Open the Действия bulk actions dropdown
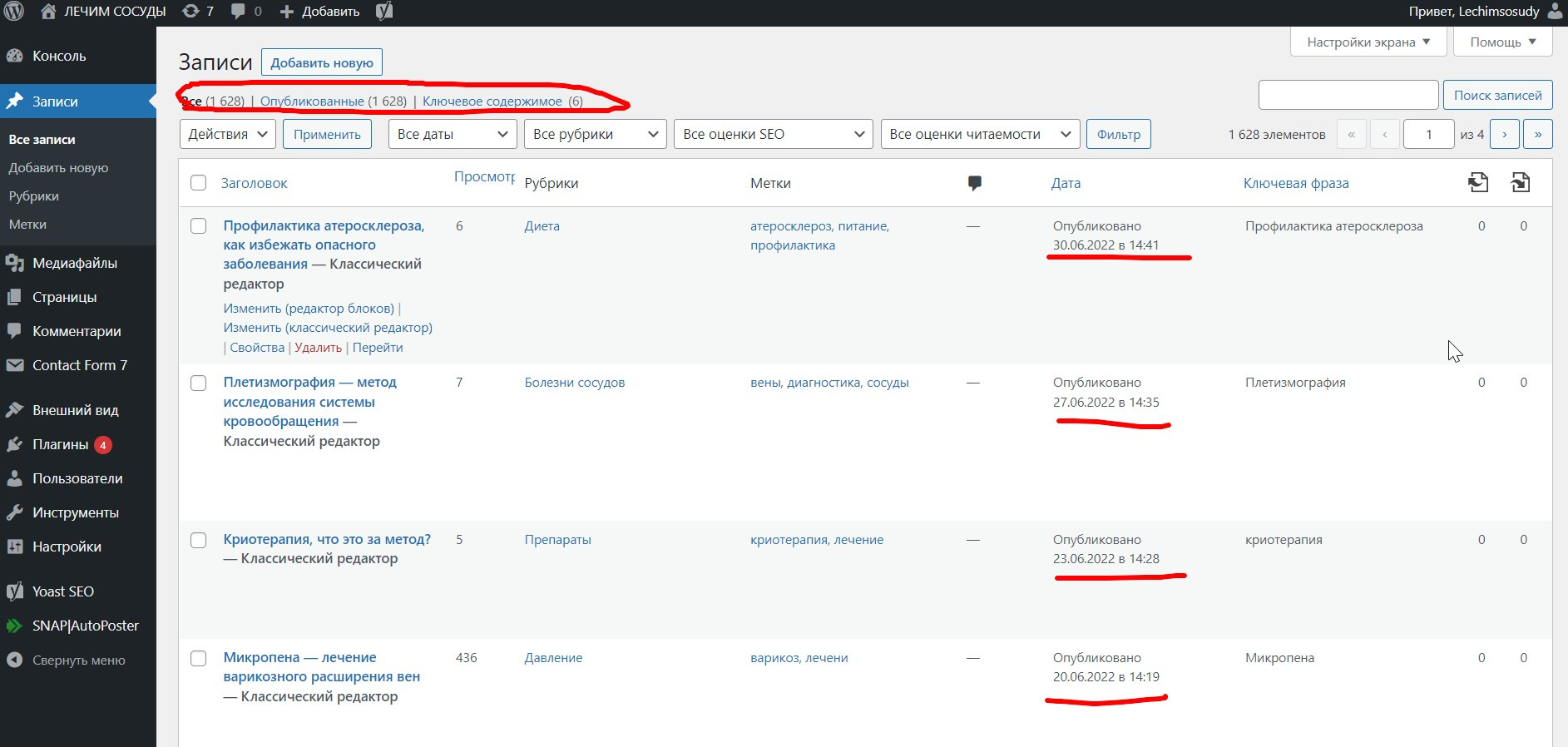This screenshot has width=1568, height=747. point(228,134)
